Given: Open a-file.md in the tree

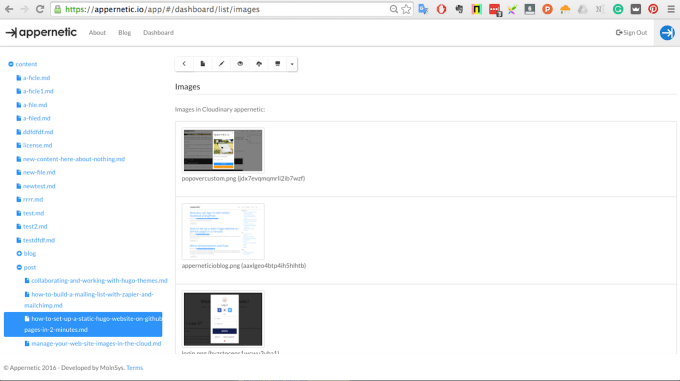Looking at the screenshot, I should click(35, 105).
